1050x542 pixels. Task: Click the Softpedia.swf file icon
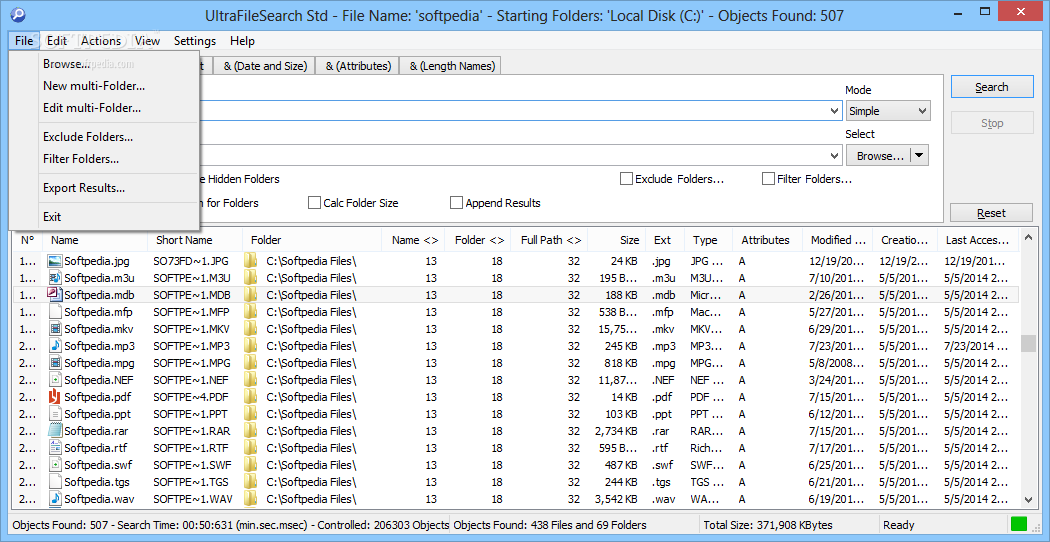55,464
